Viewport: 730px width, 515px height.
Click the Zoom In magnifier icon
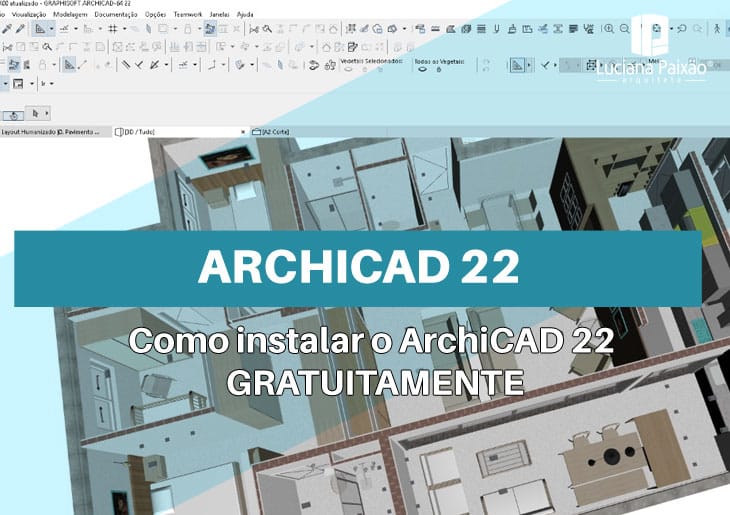[608, 29]
